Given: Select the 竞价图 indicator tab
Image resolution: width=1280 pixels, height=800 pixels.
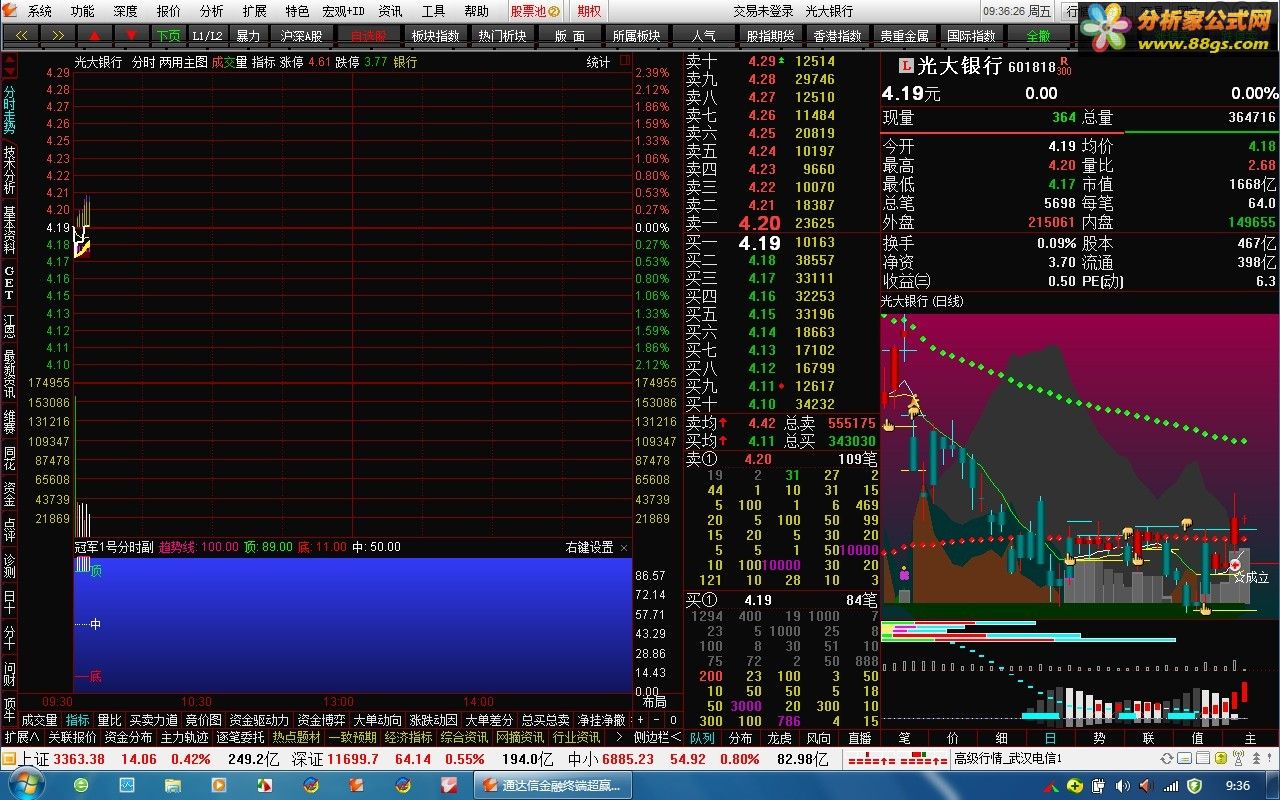Looking at the screenshot, I should click(x=204, y=720).
